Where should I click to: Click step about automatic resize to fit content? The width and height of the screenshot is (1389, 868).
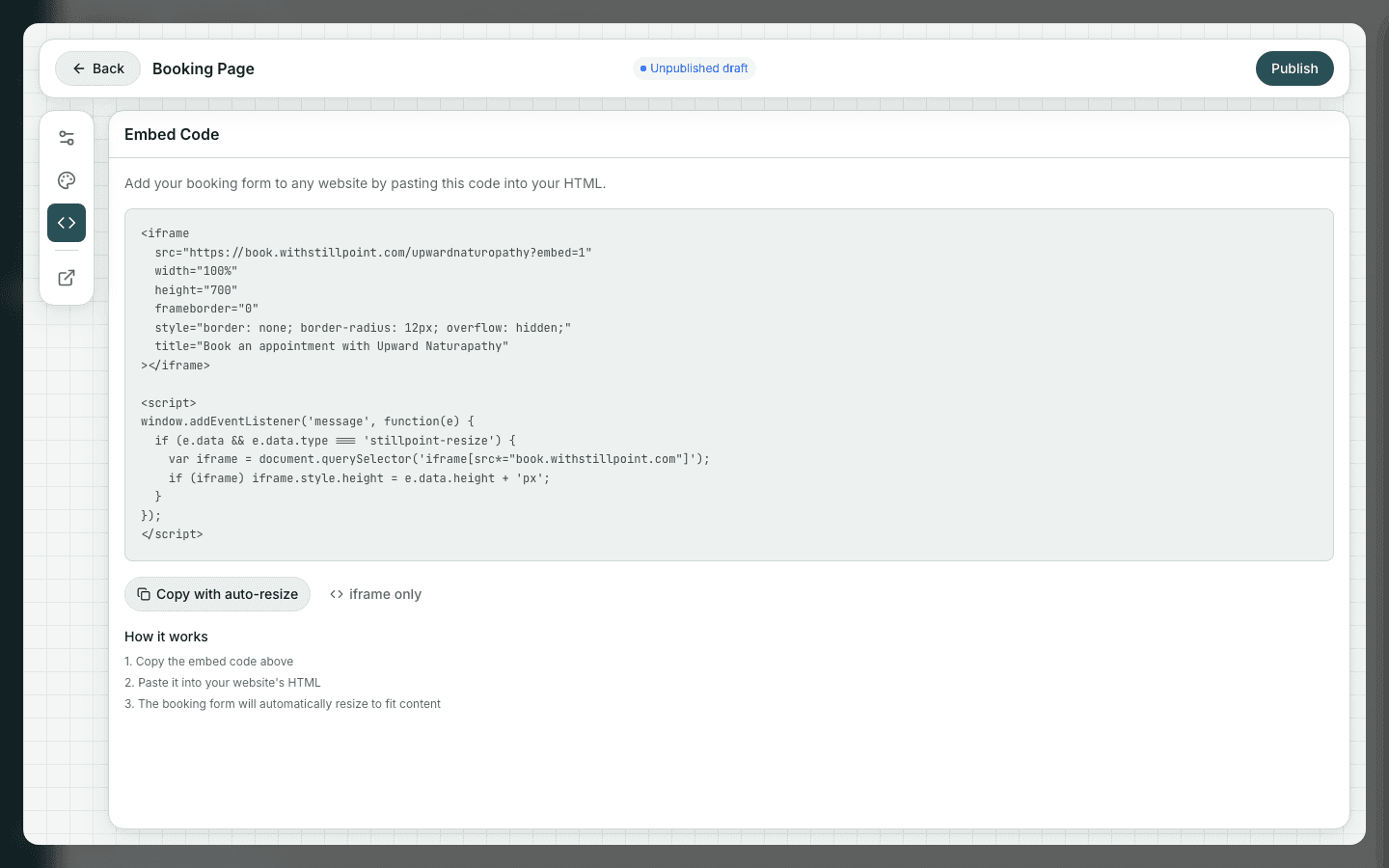point(283,704)
